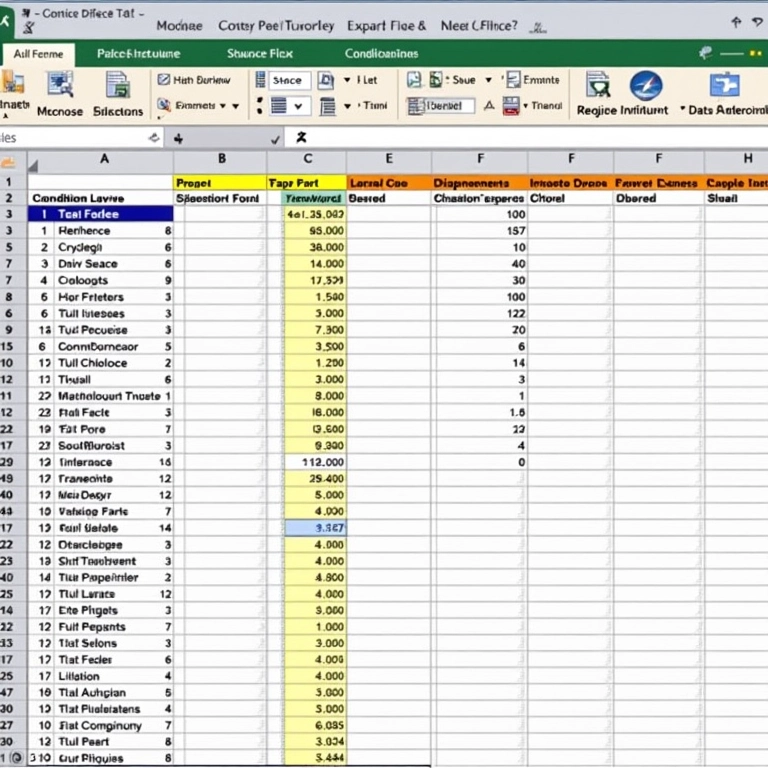The height and width of the screenshot is (768, 768).
Task: Select the yellow Proget header cell
Action: [221, 183]
